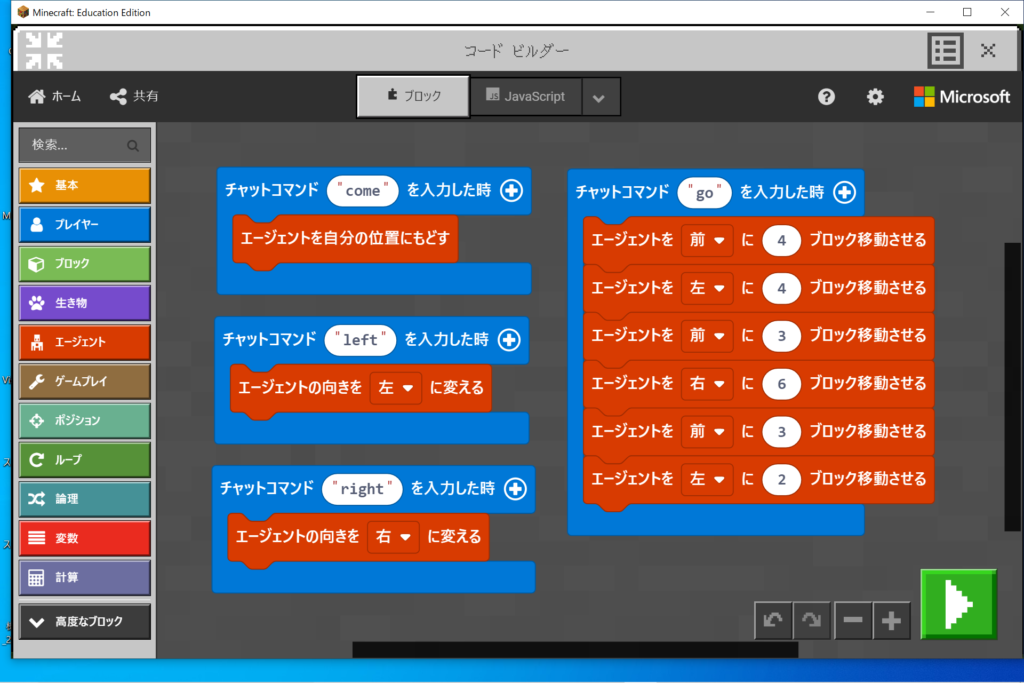Expand the 高度なブロック section
This screenshot has height=683, width=1024.
tap(84, 622)
